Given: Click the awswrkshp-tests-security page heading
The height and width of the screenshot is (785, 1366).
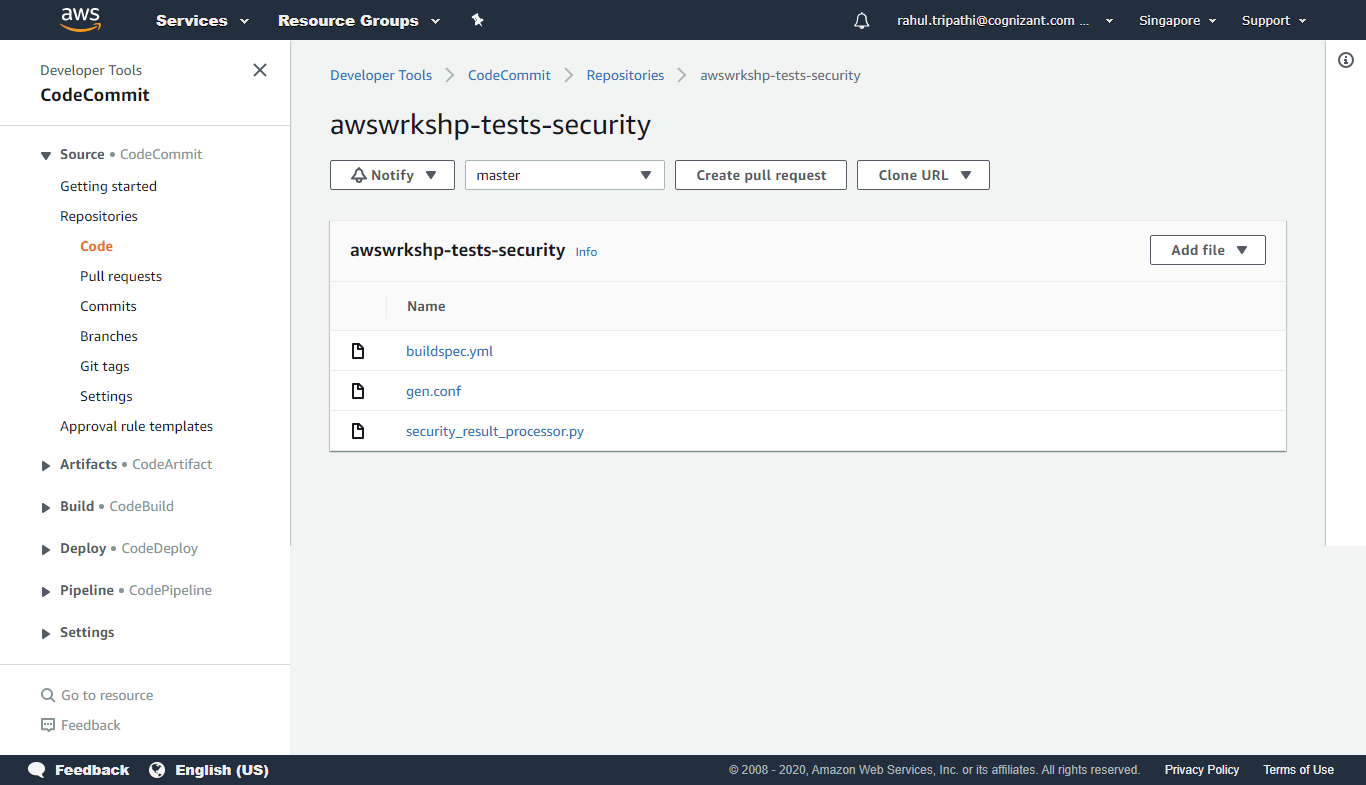Looking at the screenshot, I should point(490,125).
